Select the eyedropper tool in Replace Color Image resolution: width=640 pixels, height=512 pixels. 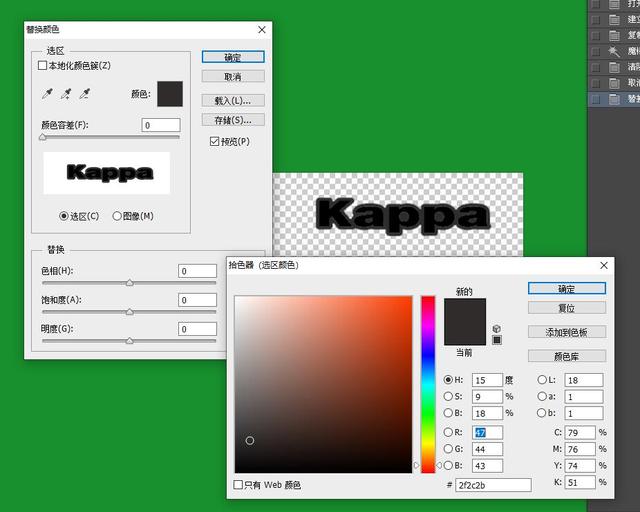point(47,94)
